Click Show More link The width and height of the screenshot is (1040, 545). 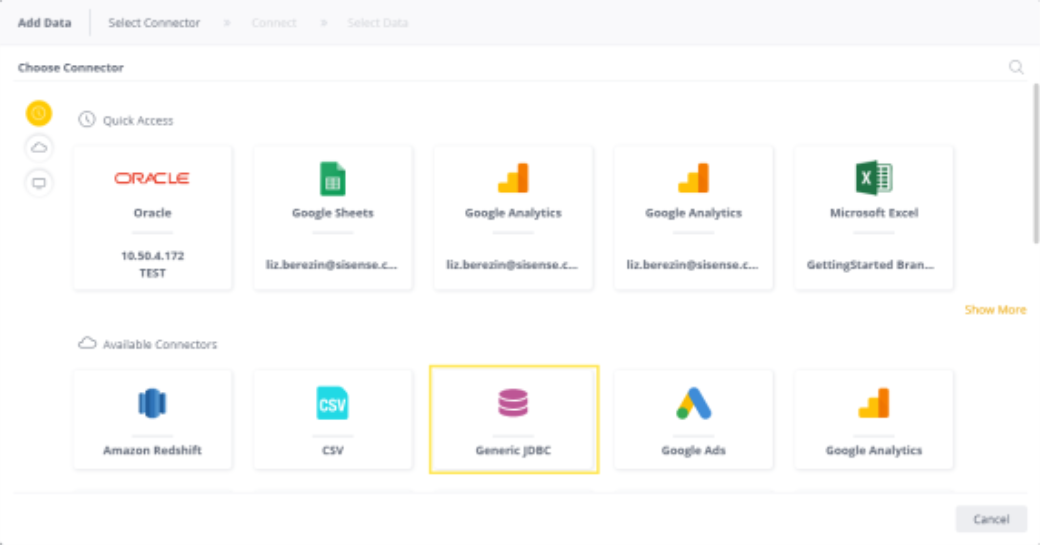click(995, 310)
